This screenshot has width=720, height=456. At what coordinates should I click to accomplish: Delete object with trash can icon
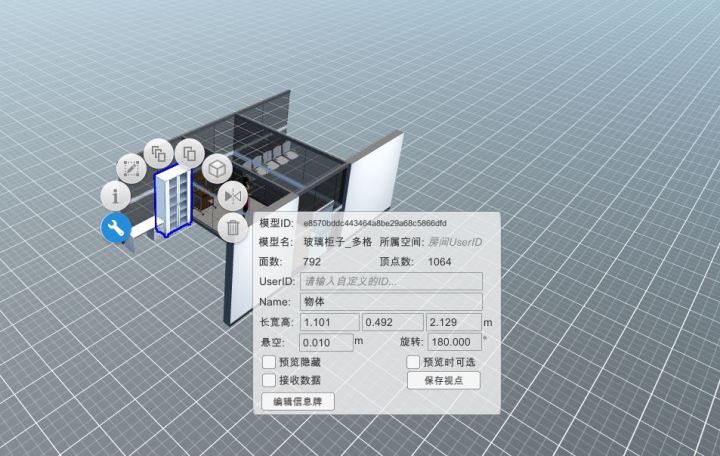click(233, 227)
